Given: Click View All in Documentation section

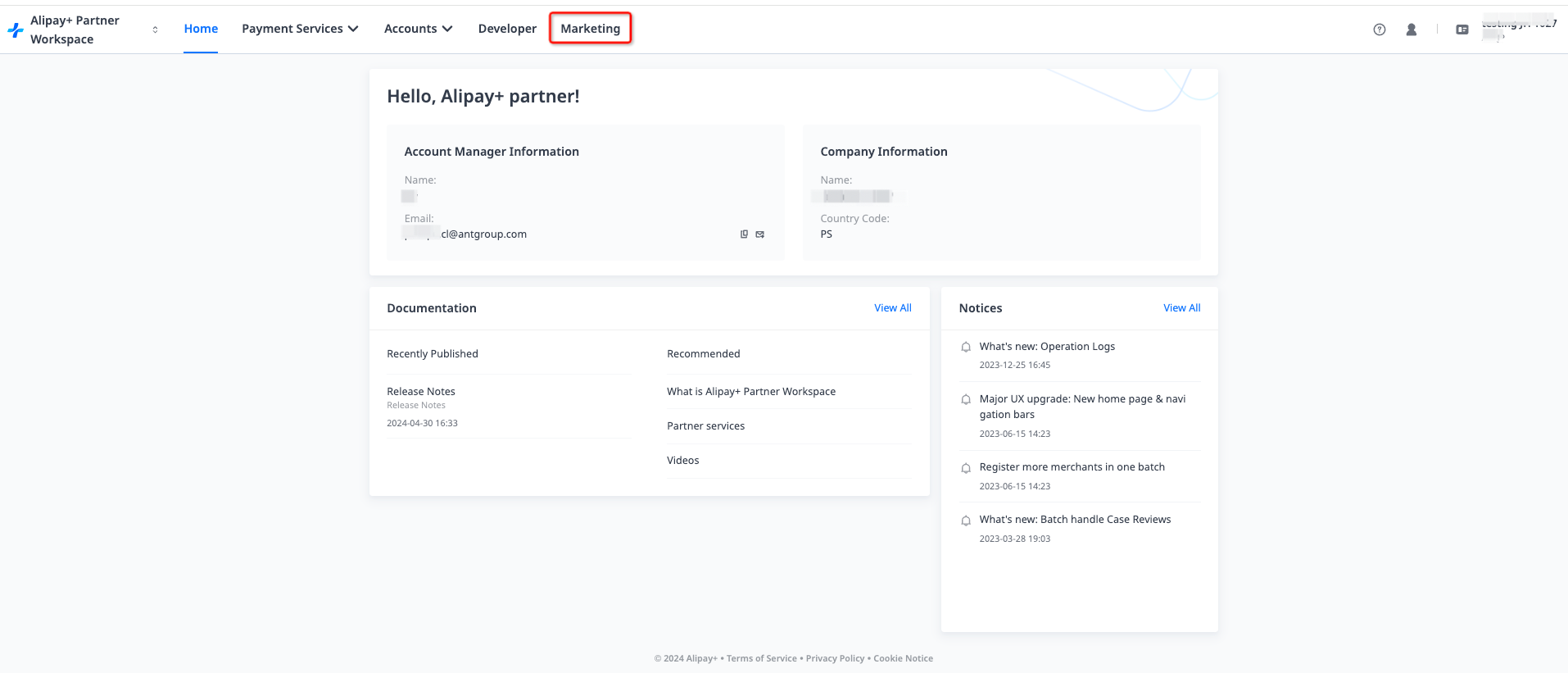Looking at the screenshot, I should 892,308.
